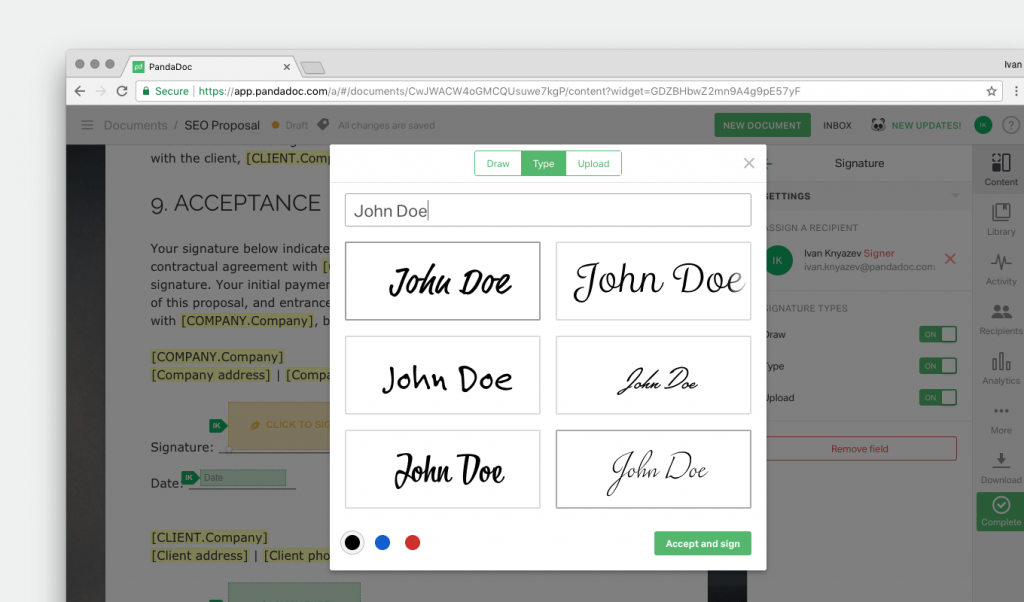Click the browser back arrow
This screenshot has height=602, width=1024.
(x=80, y=91)
